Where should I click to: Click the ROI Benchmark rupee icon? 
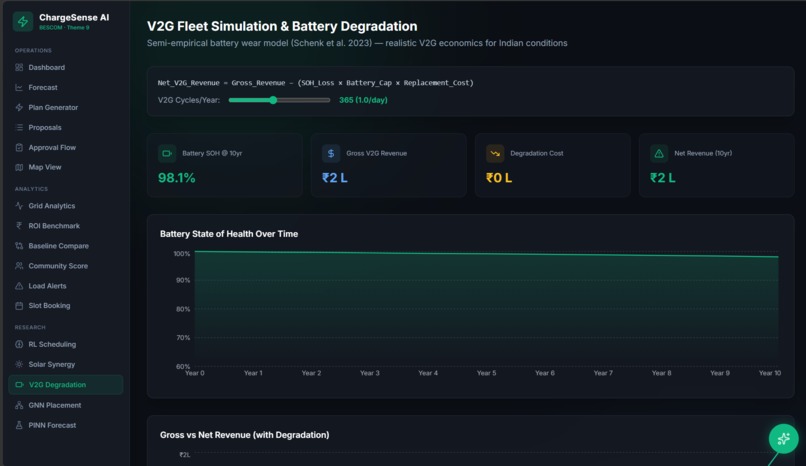tap(19, 226)
